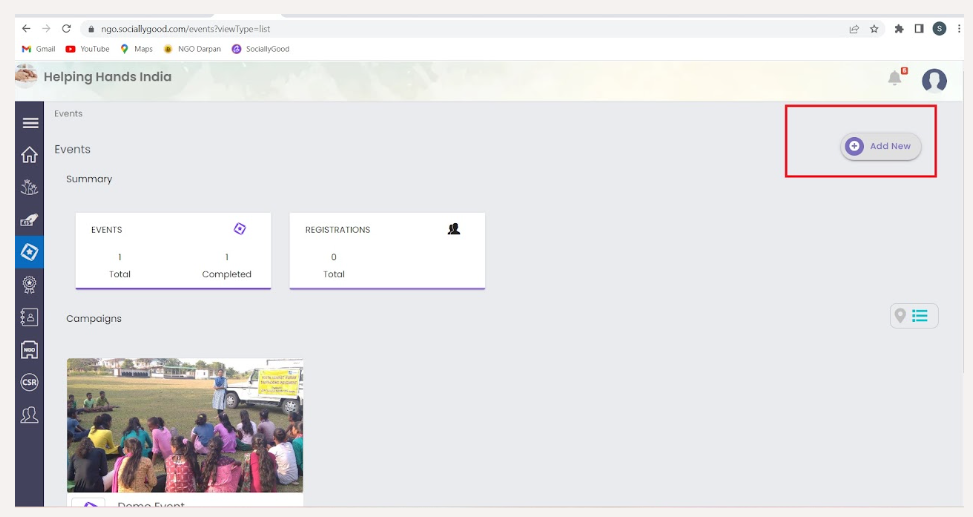Click the address bar URL

[x=186, y=29]
